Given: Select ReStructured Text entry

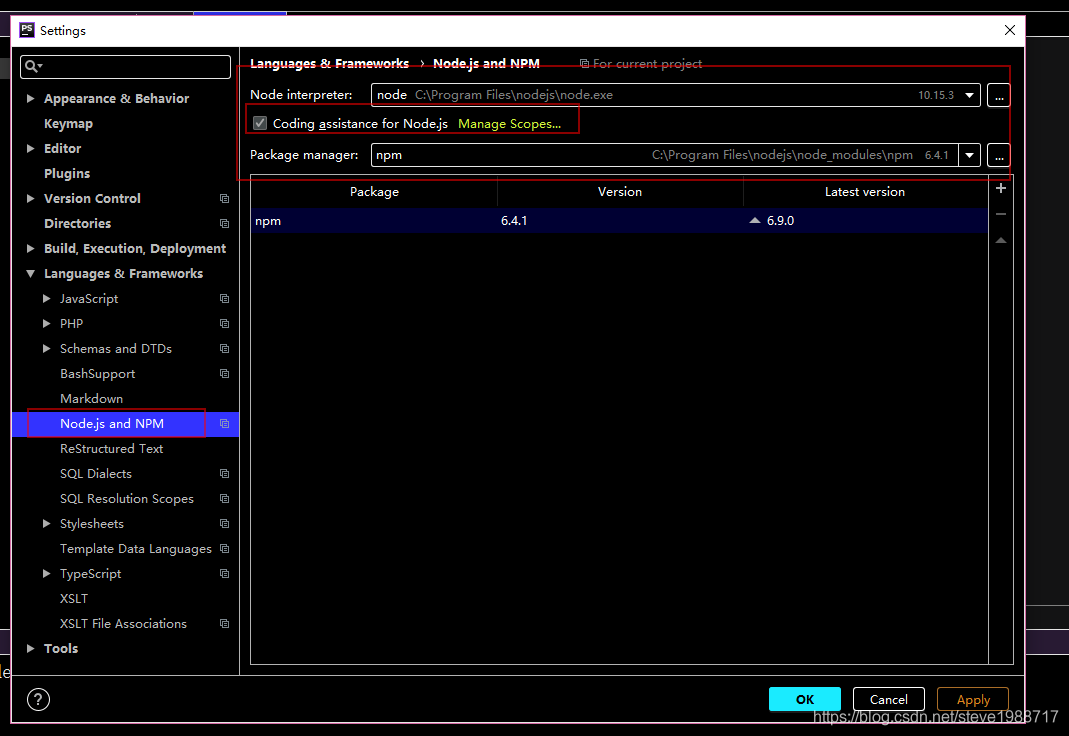Looking at the screenshot, I should click(x=111, y=448).
